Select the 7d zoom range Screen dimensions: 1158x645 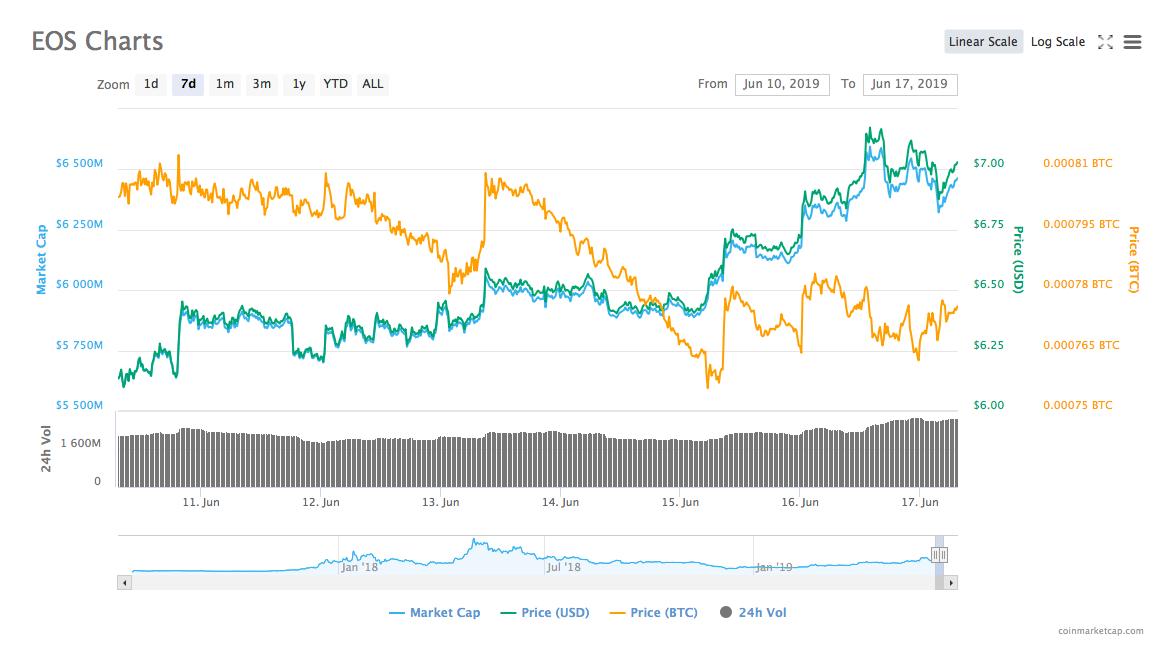coord(188,84)
